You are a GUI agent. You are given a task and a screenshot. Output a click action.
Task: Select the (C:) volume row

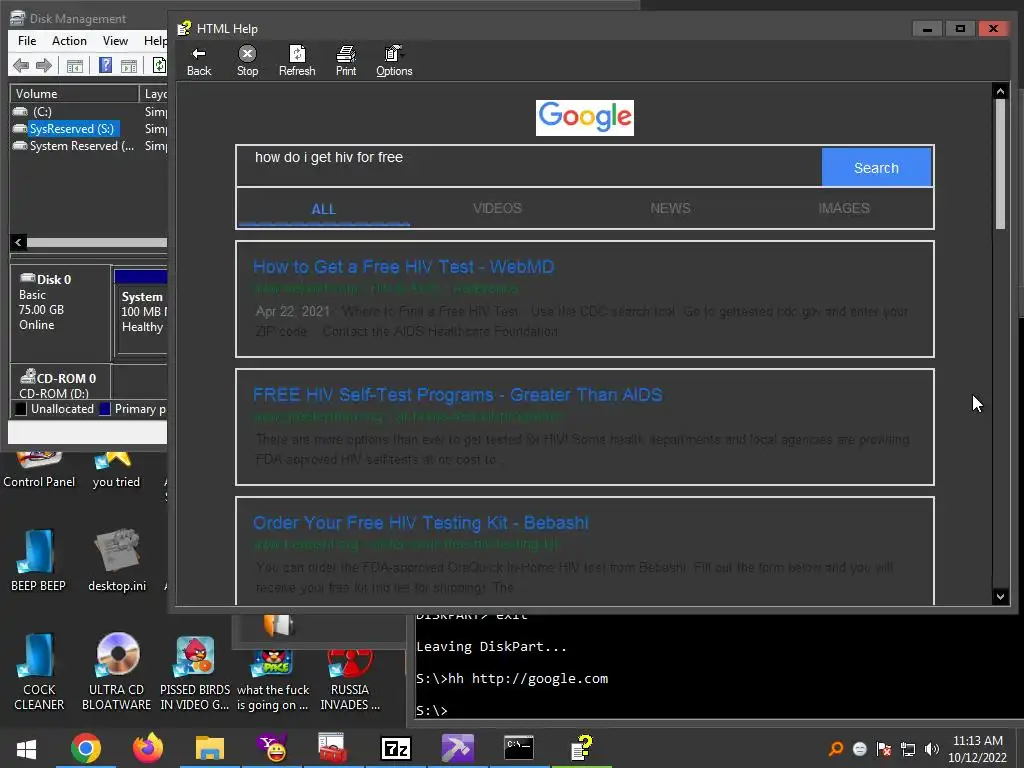(88, 112)
